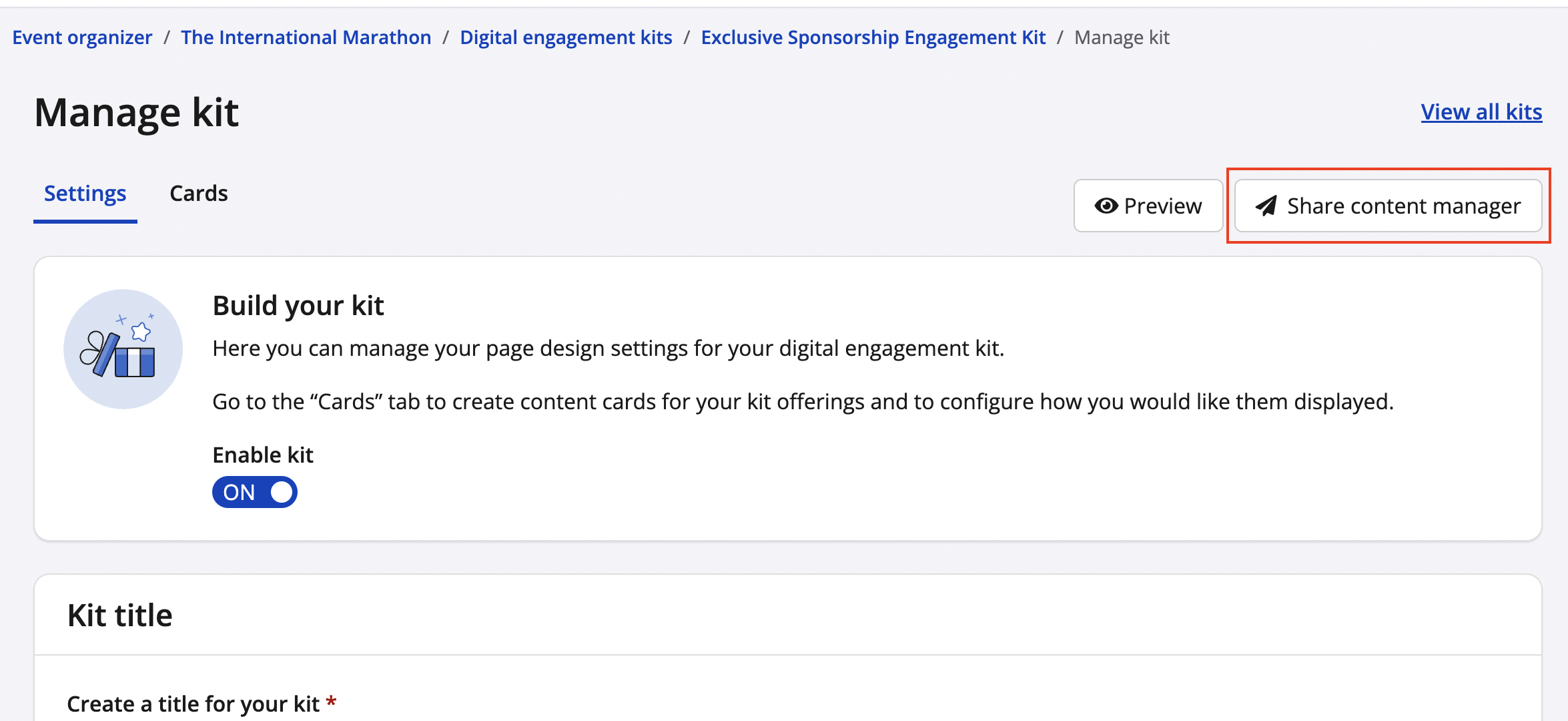Click the Build your kit heading
Image resolution: width=1568 pixels, height=721 pixels.
(x=298, y=306)
